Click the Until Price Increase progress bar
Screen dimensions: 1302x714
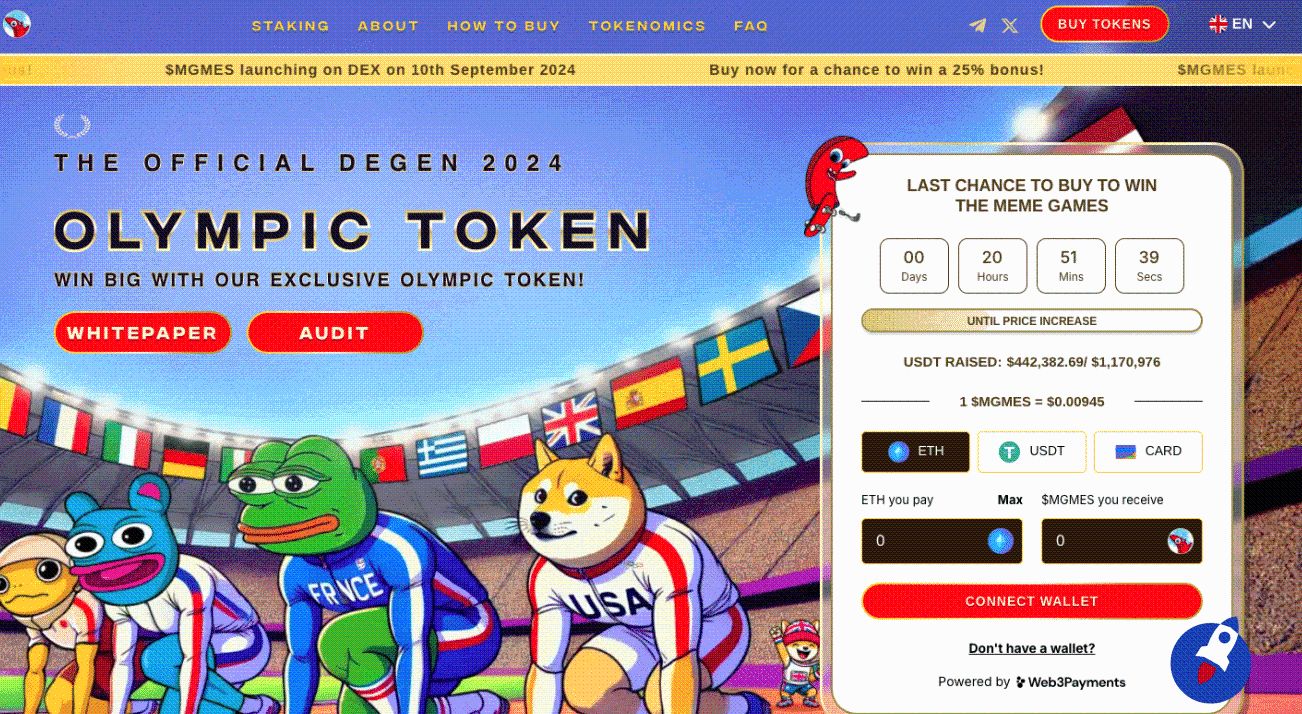click(1032, 321)
